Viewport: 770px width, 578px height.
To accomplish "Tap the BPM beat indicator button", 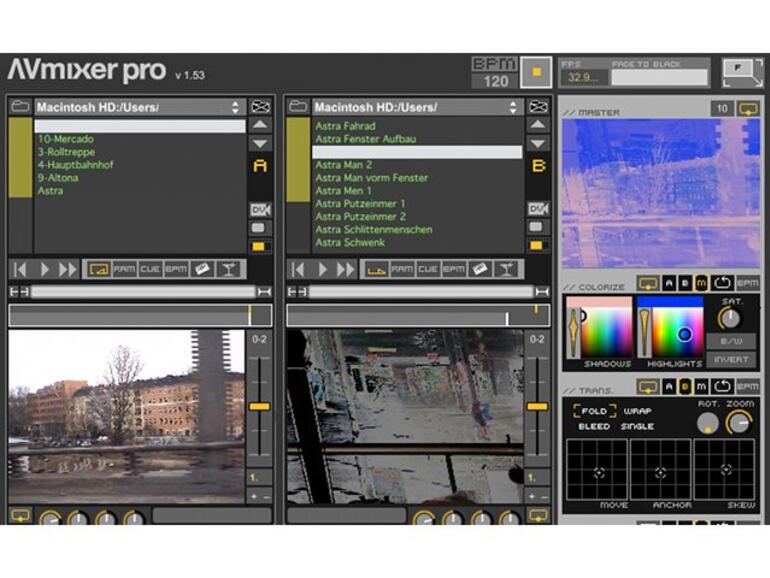I will point(536,72).
